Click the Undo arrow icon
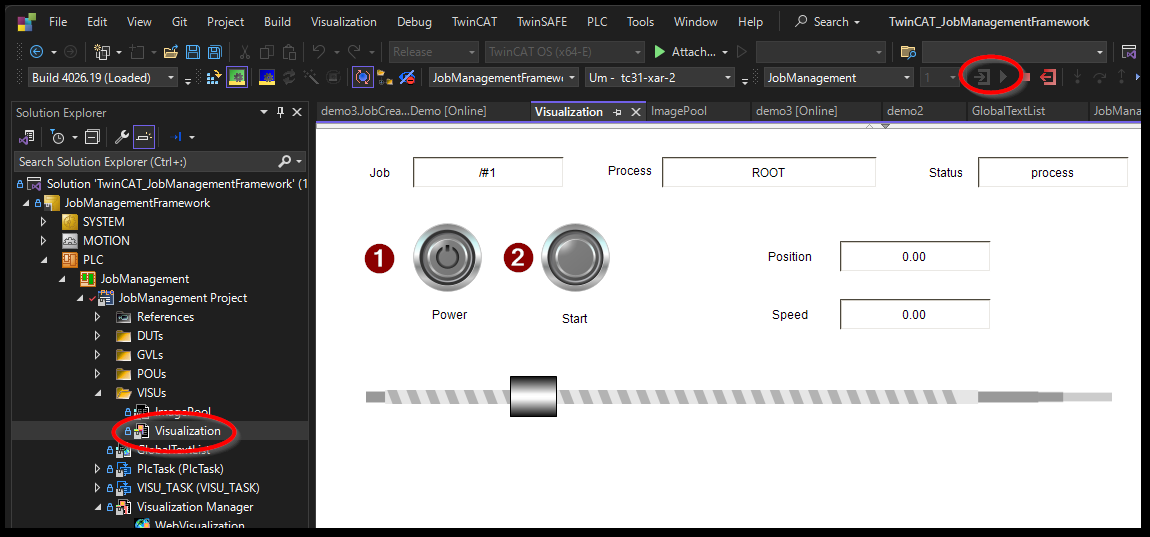 tap(318, 51)
